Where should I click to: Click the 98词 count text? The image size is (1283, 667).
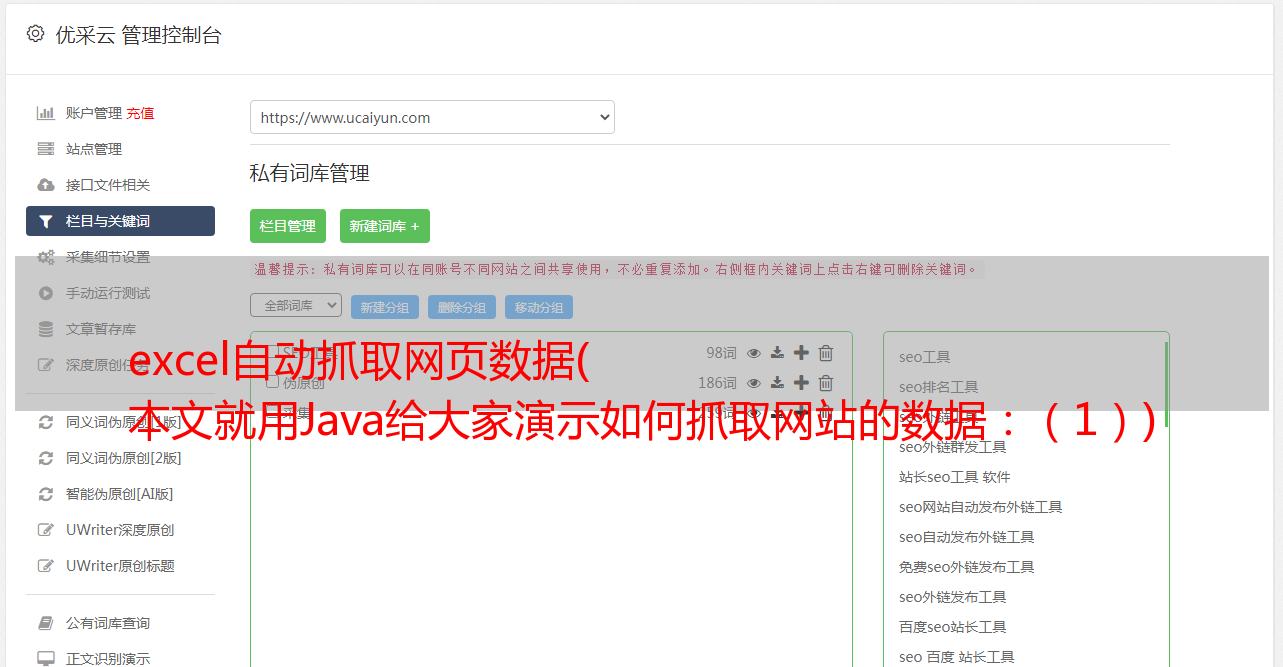(x=721, y=353)
